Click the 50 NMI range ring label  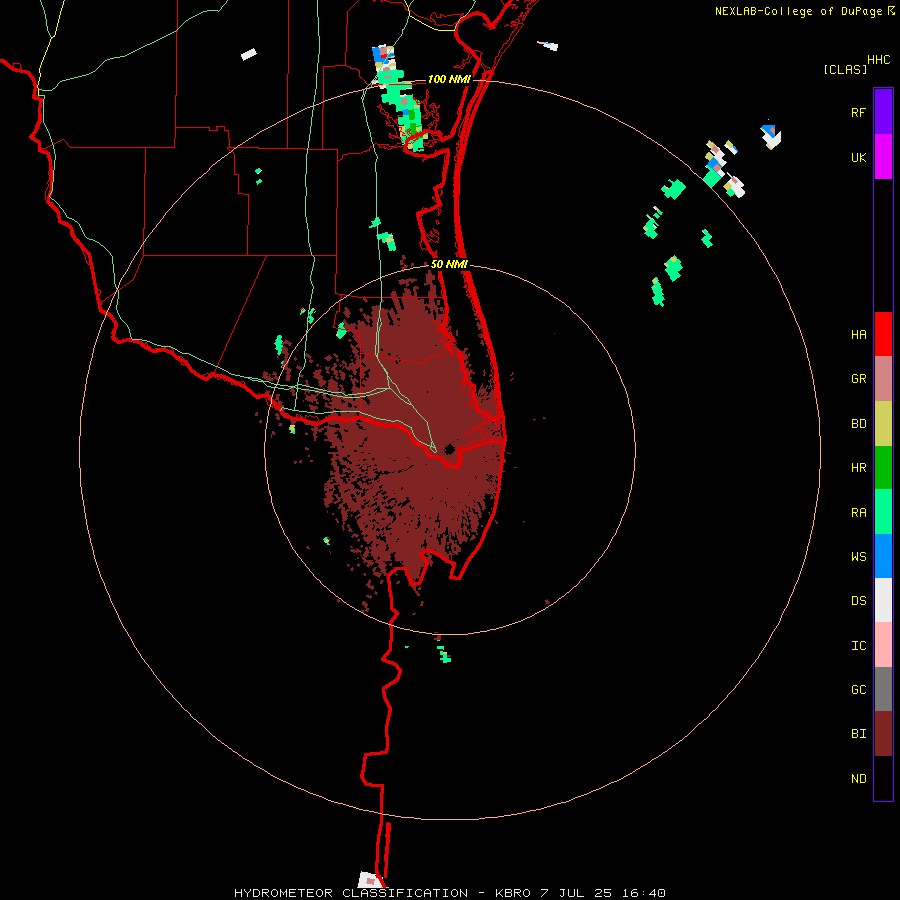449,264
